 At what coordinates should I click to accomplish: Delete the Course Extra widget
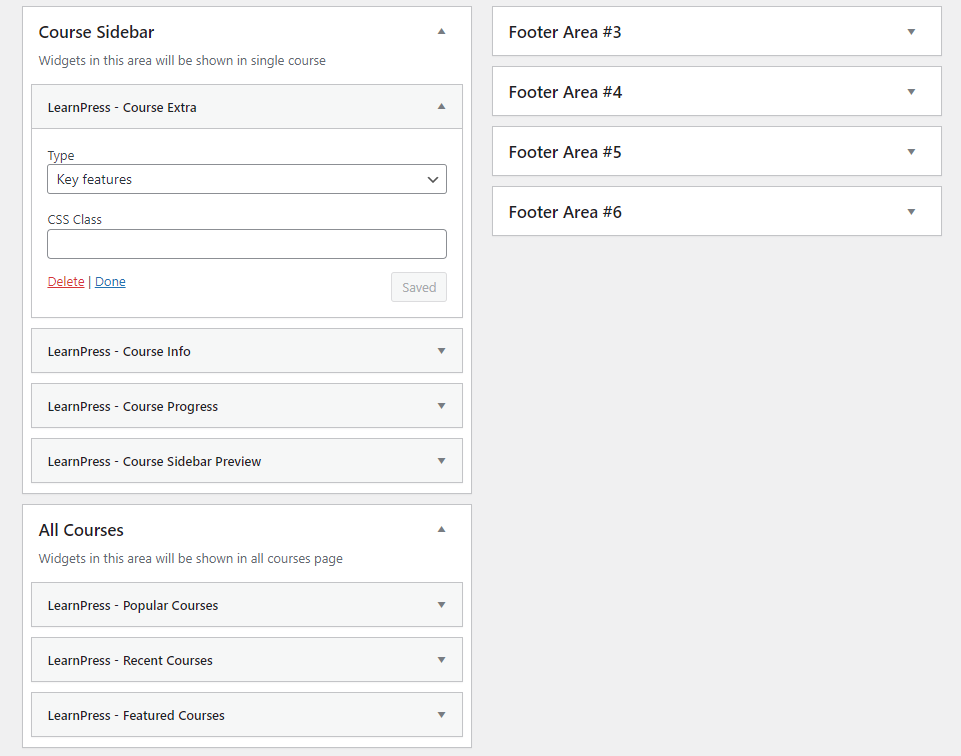[66, 282]
